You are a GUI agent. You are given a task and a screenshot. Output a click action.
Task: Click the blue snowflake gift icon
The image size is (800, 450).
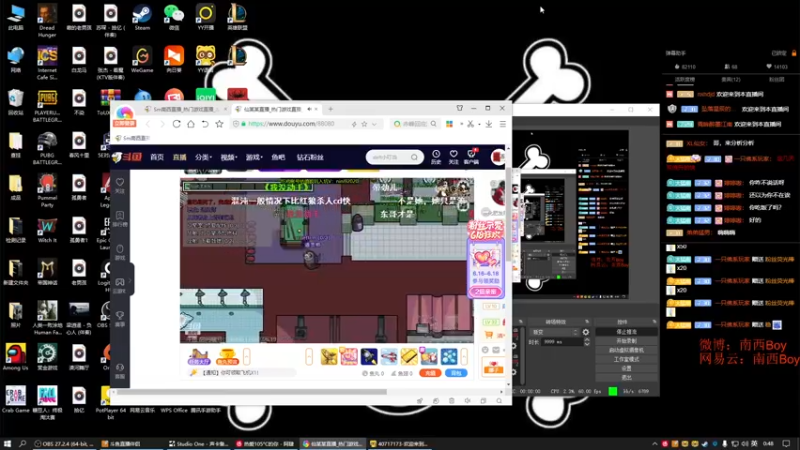pos(449,357)
